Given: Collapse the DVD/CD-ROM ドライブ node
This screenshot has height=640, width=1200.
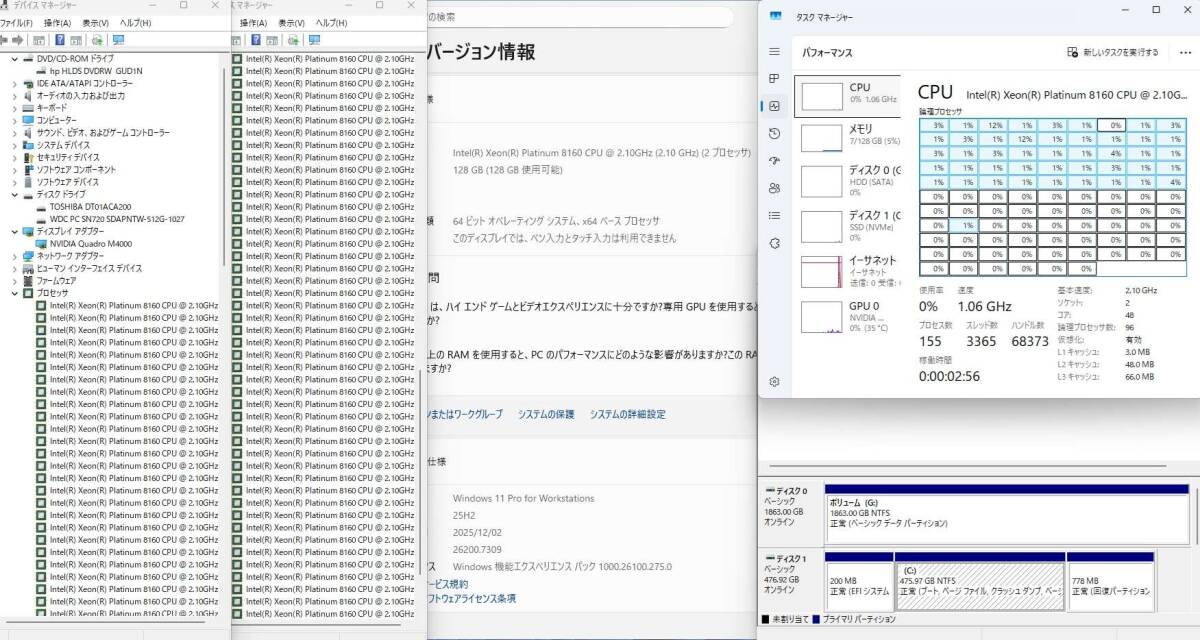Looking at the screenshot, I should 14,59.
